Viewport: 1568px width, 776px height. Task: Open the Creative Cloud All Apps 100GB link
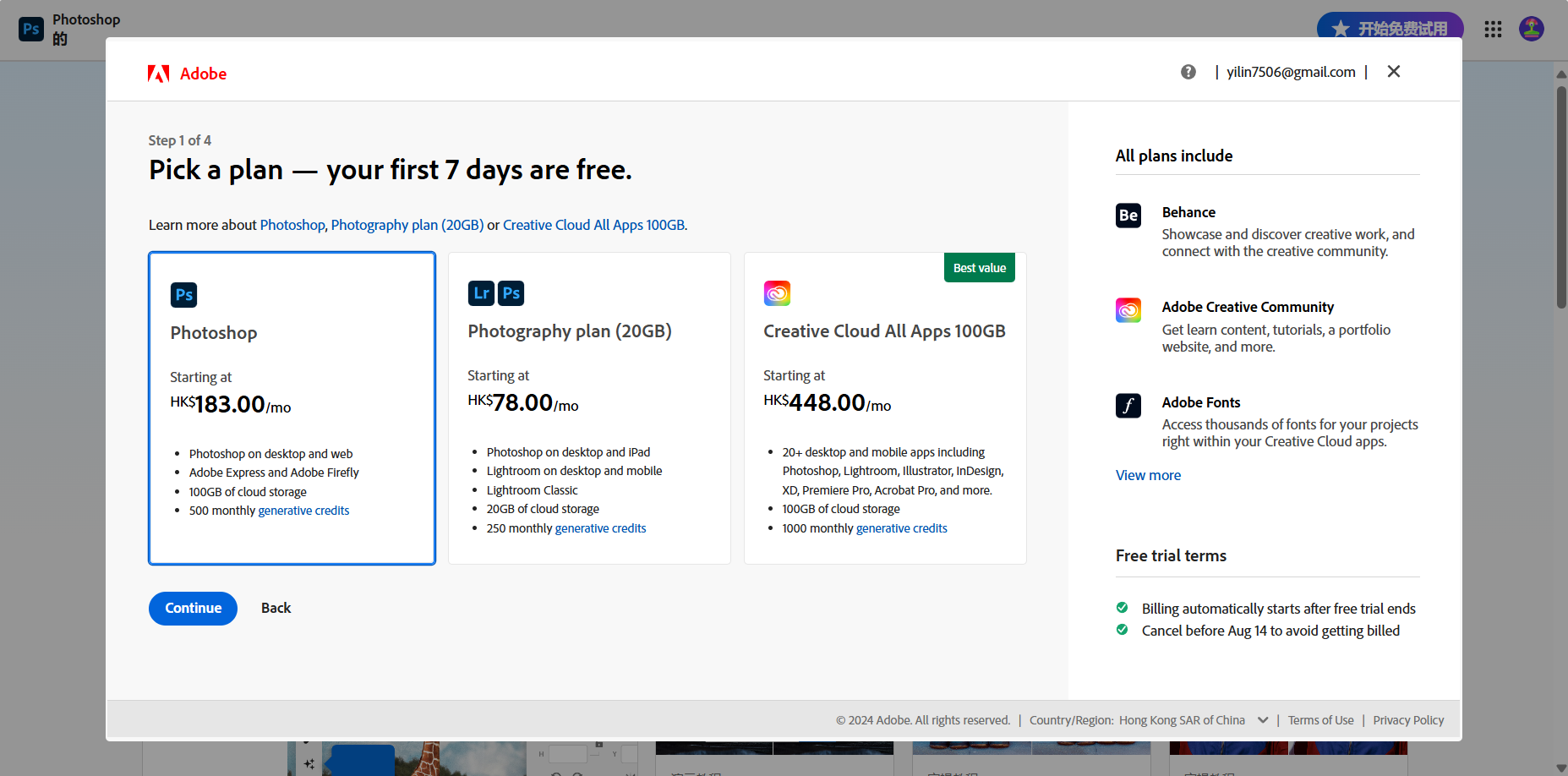coord(595,225)
